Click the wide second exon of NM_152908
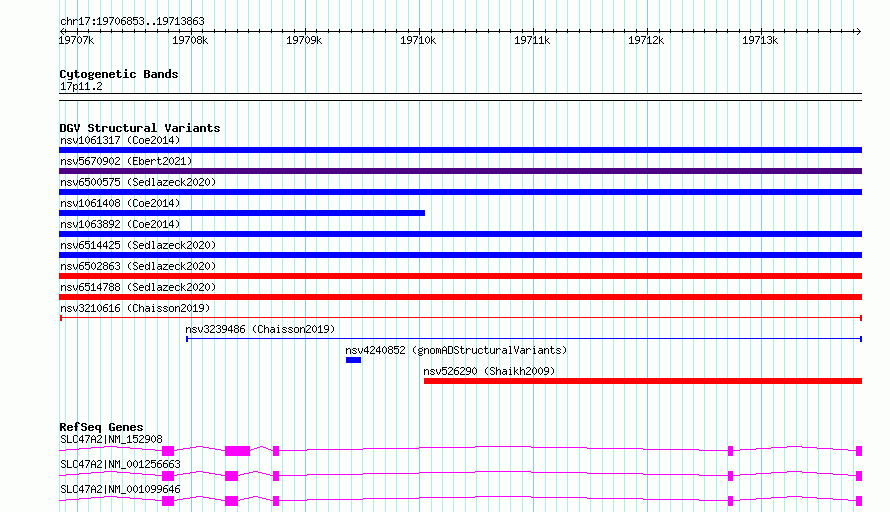The height and width of the screenshot is (512, 890). click(237, 451)
